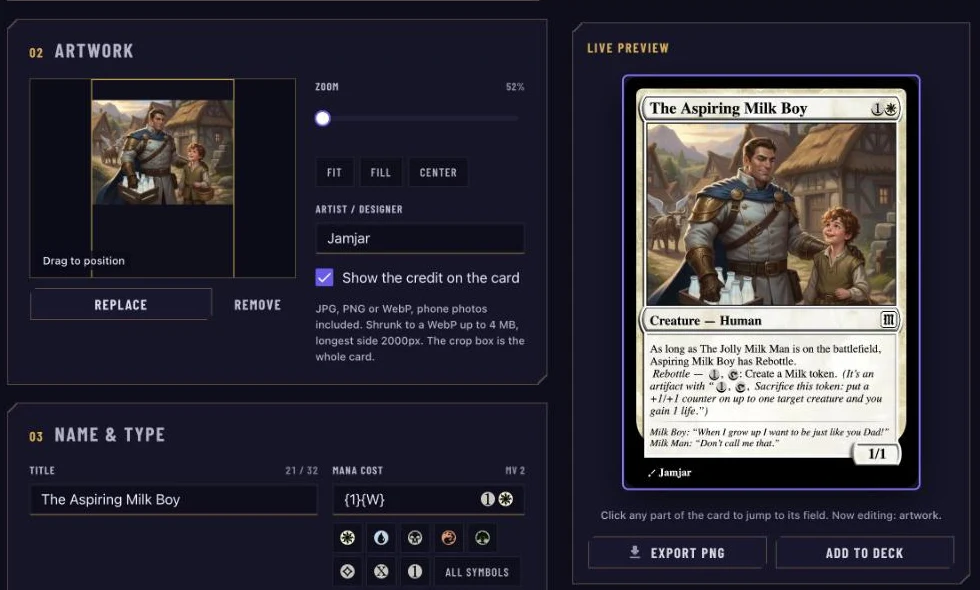
Task: Click the 1/1 power/toughness box on the card
Action: coord(877,454)
